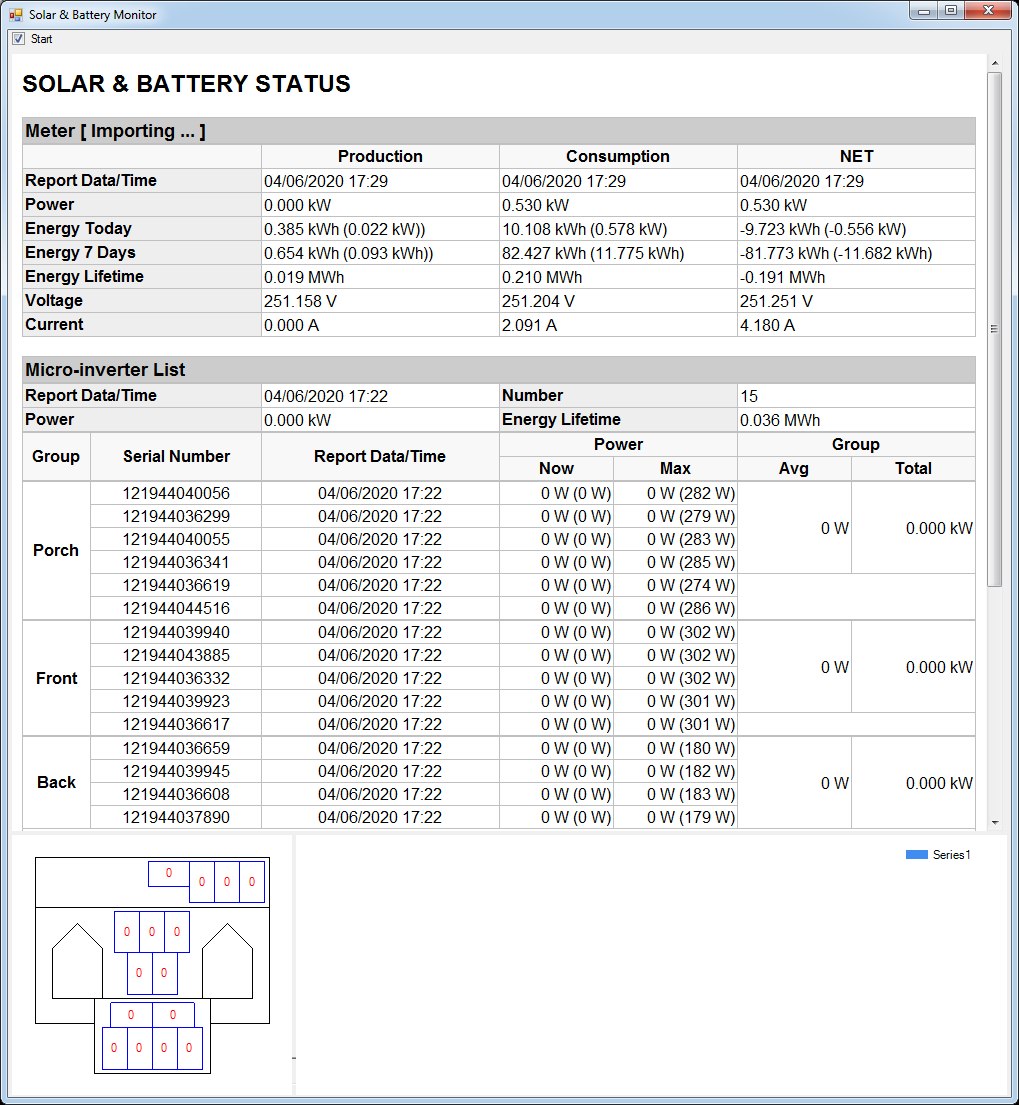
Task: Click consumption power value 0.530 kW
Action: 618,205
